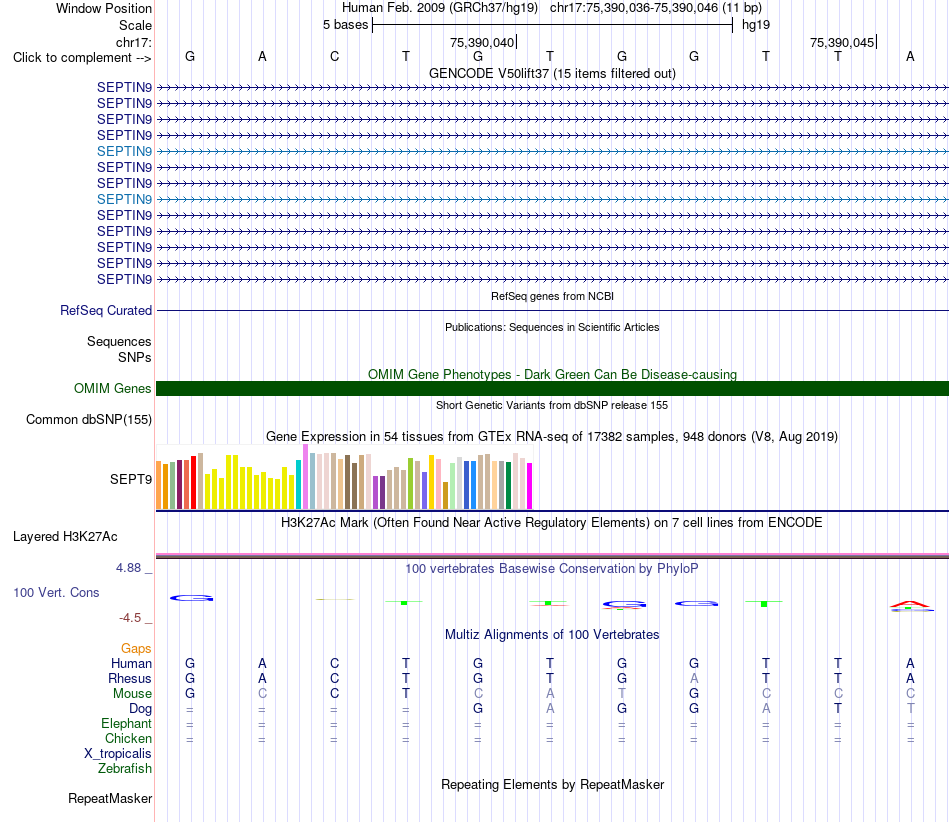Click the magenta last bar in GTEx chart
The height and width of the screenshot is (822, 950).
point(529,486)
